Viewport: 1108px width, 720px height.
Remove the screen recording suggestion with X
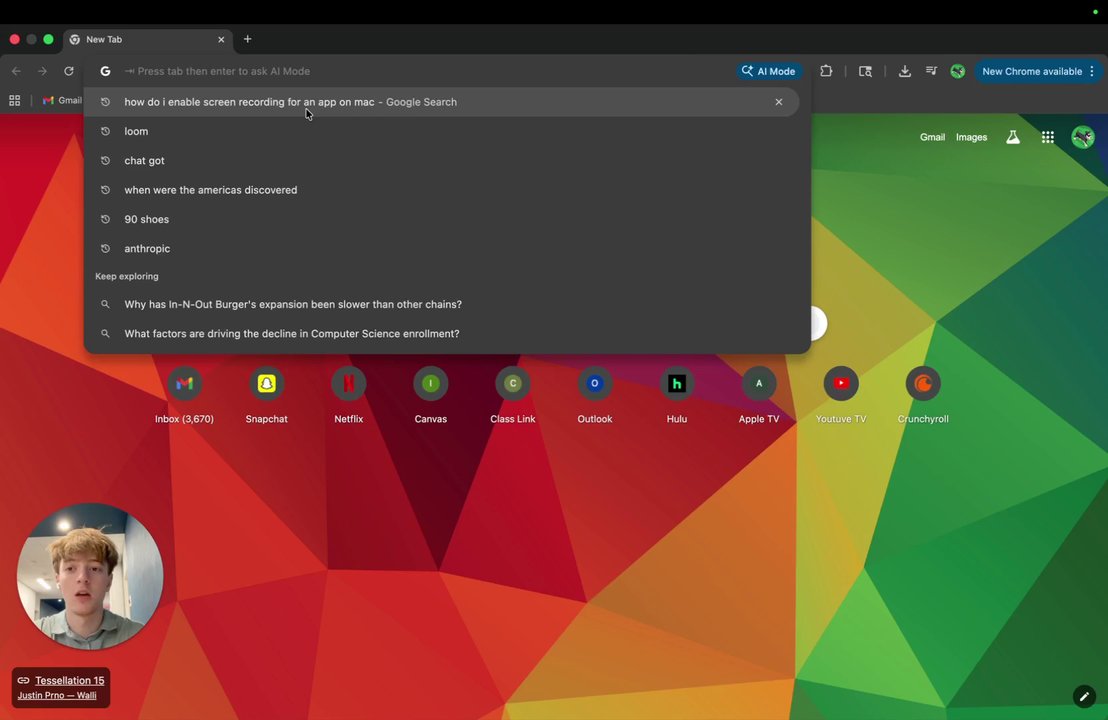[779, 102]
